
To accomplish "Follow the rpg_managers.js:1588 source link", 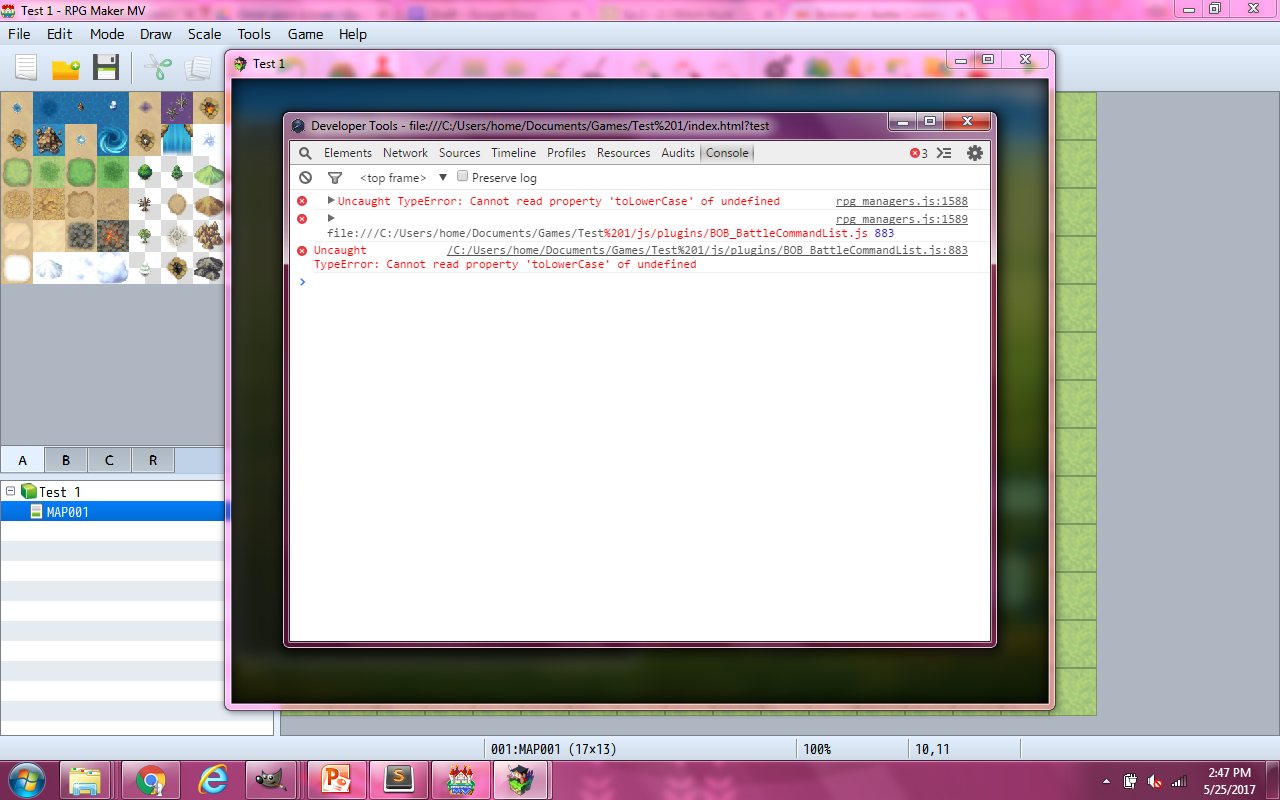I will tap(902, 201).
